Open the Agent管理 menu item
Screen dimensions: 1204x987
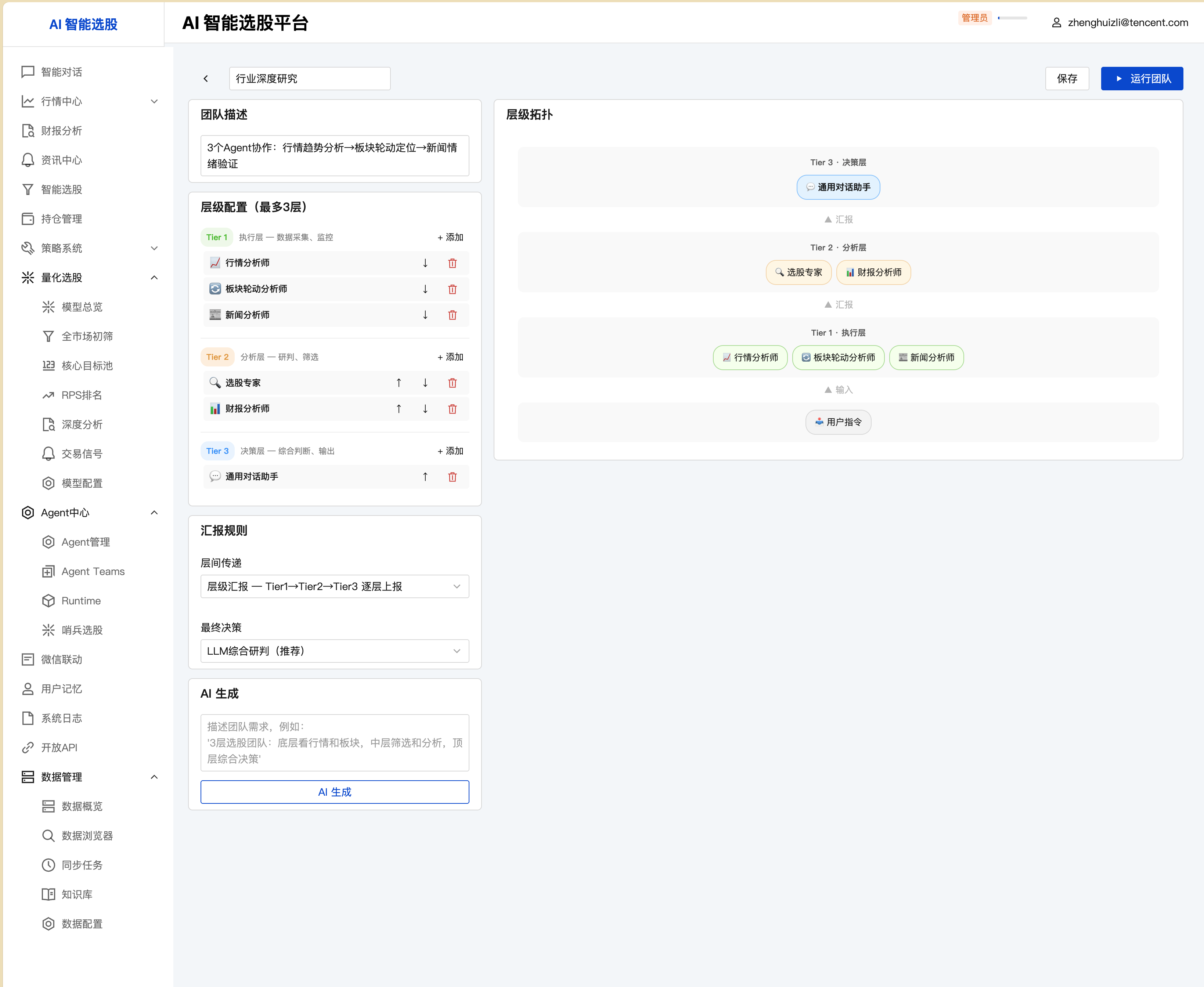point(88,542)
